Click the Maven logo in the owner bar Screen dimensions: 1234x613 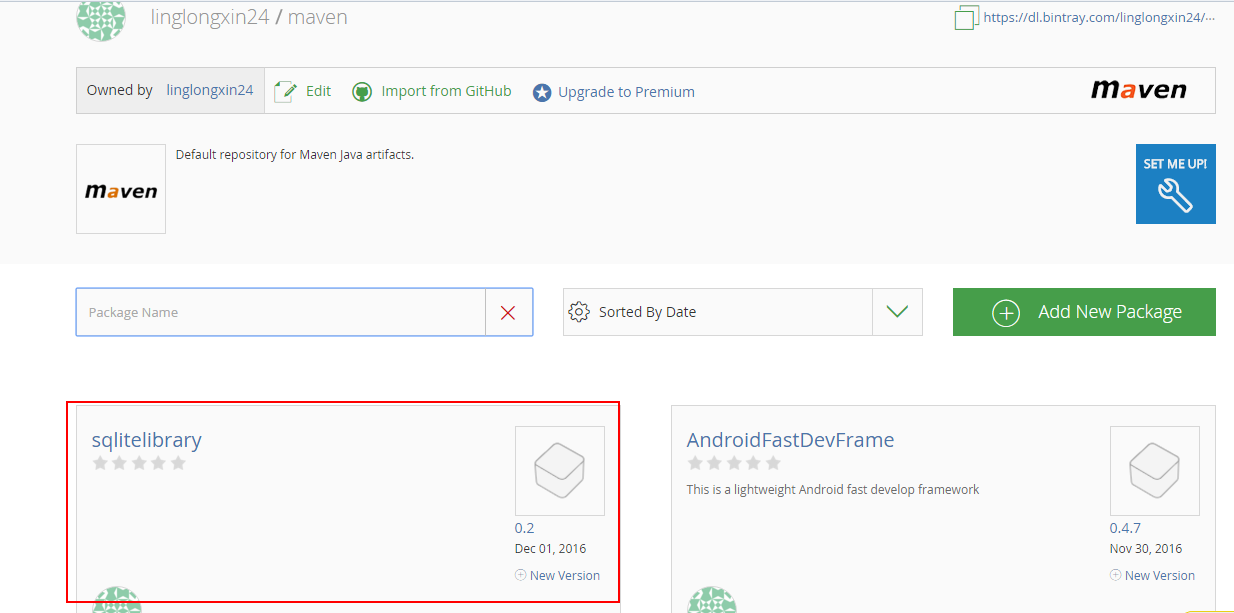point(1139,90)
